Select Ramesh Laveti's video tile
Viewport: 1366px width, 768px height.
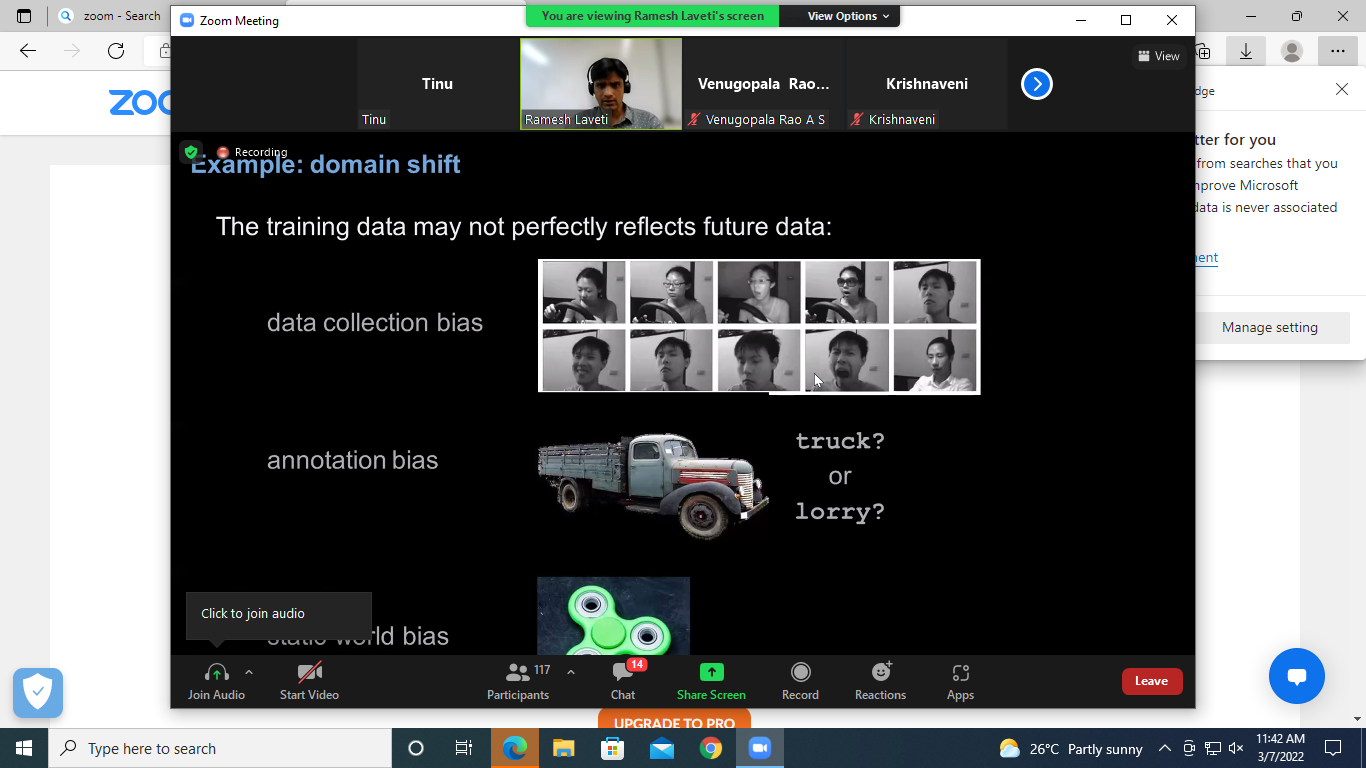click(601, 84)
